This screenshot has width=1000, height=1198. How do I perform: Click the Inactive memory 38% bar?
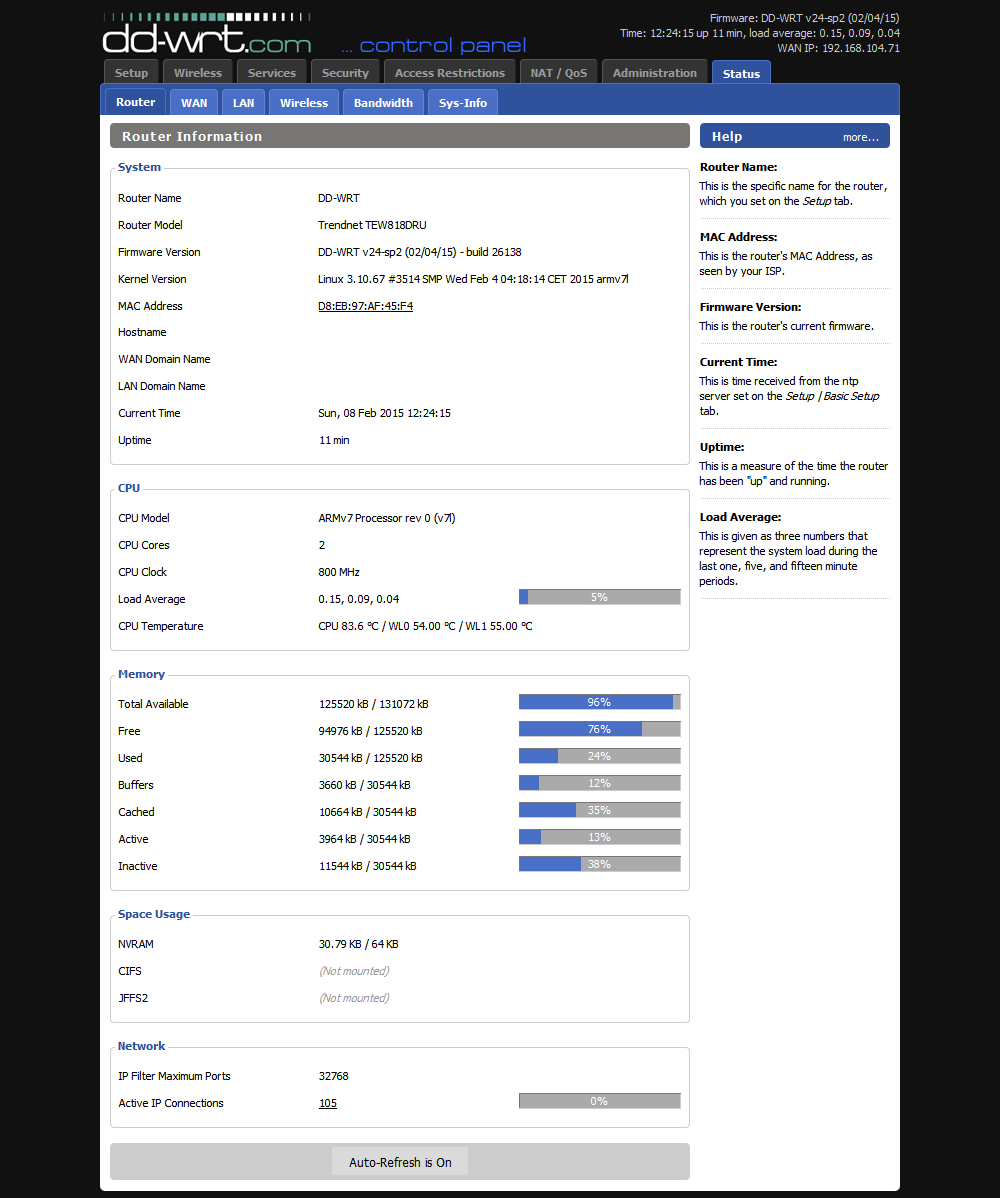[600, 864]
